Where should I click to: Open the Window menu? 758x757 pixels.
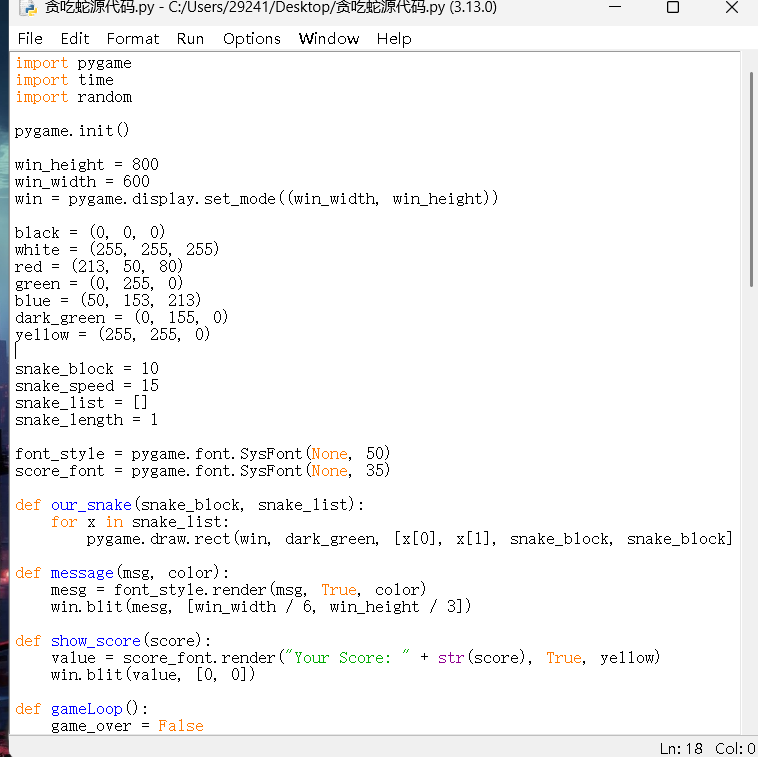click(329, 39)
